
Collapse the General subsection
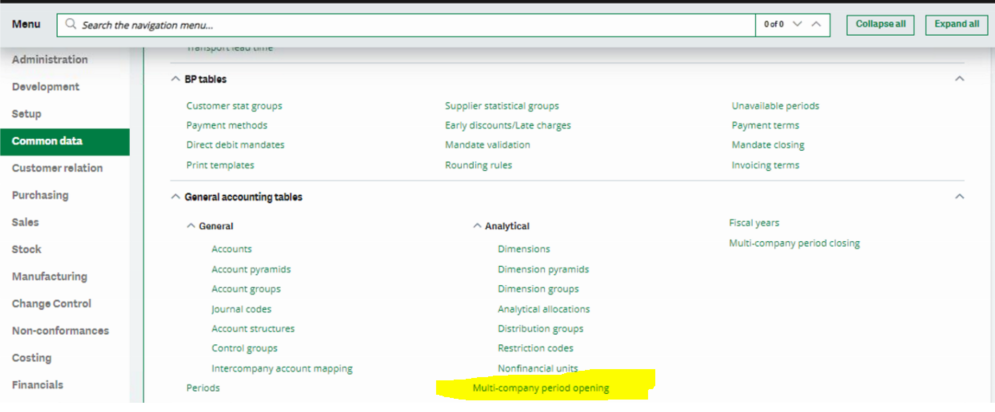click(x=192, y=226)
